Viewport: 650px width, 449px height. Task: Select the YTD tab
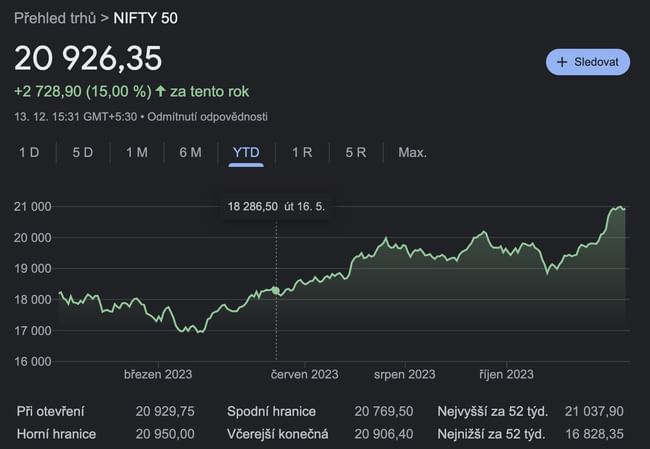tap(246, 152)
